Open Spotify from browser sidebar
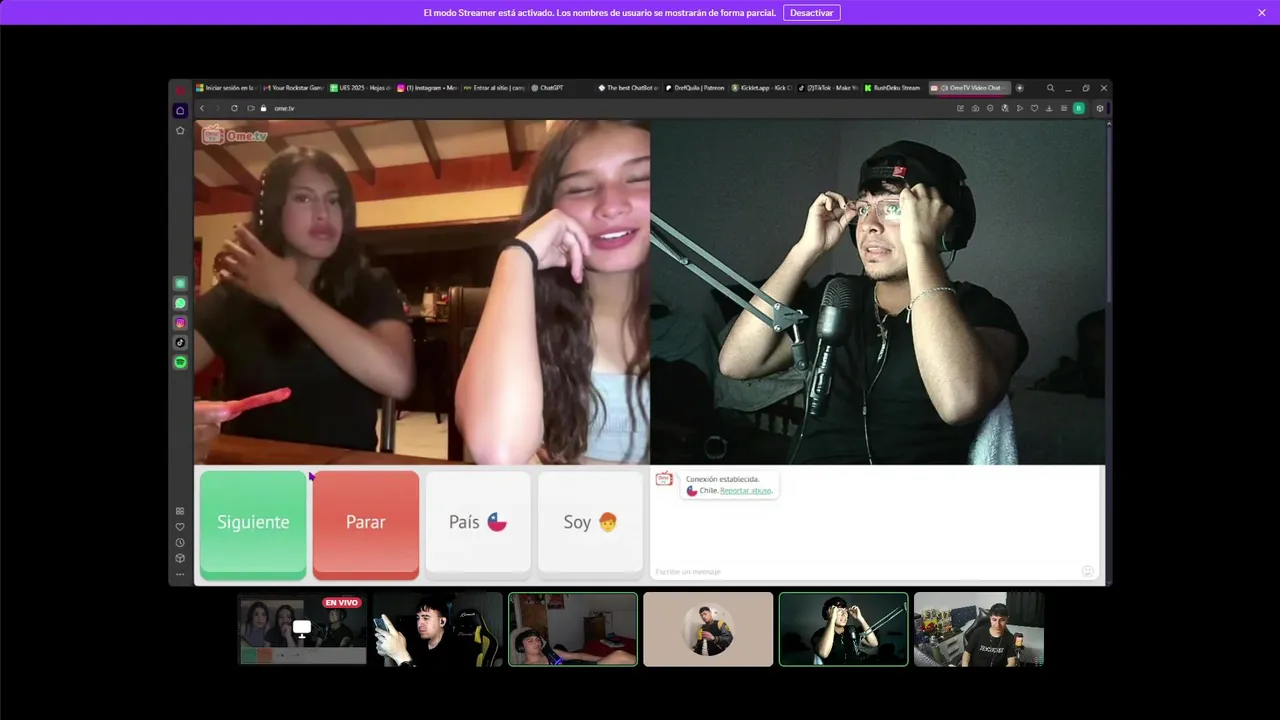Viewport: 1280px width, 720px height. click(180, 362)
